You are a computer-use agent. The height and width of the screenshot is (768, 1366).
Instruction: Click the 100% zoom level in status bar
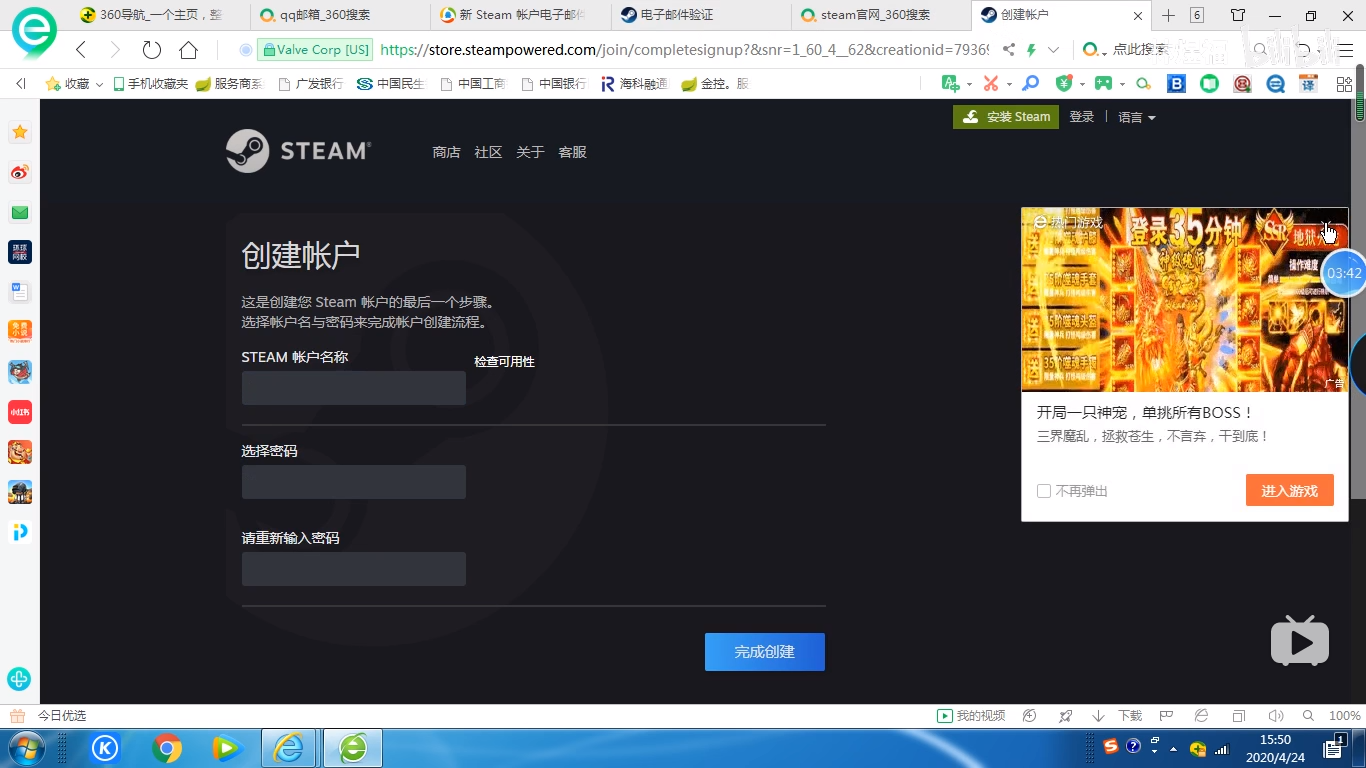1344,716
